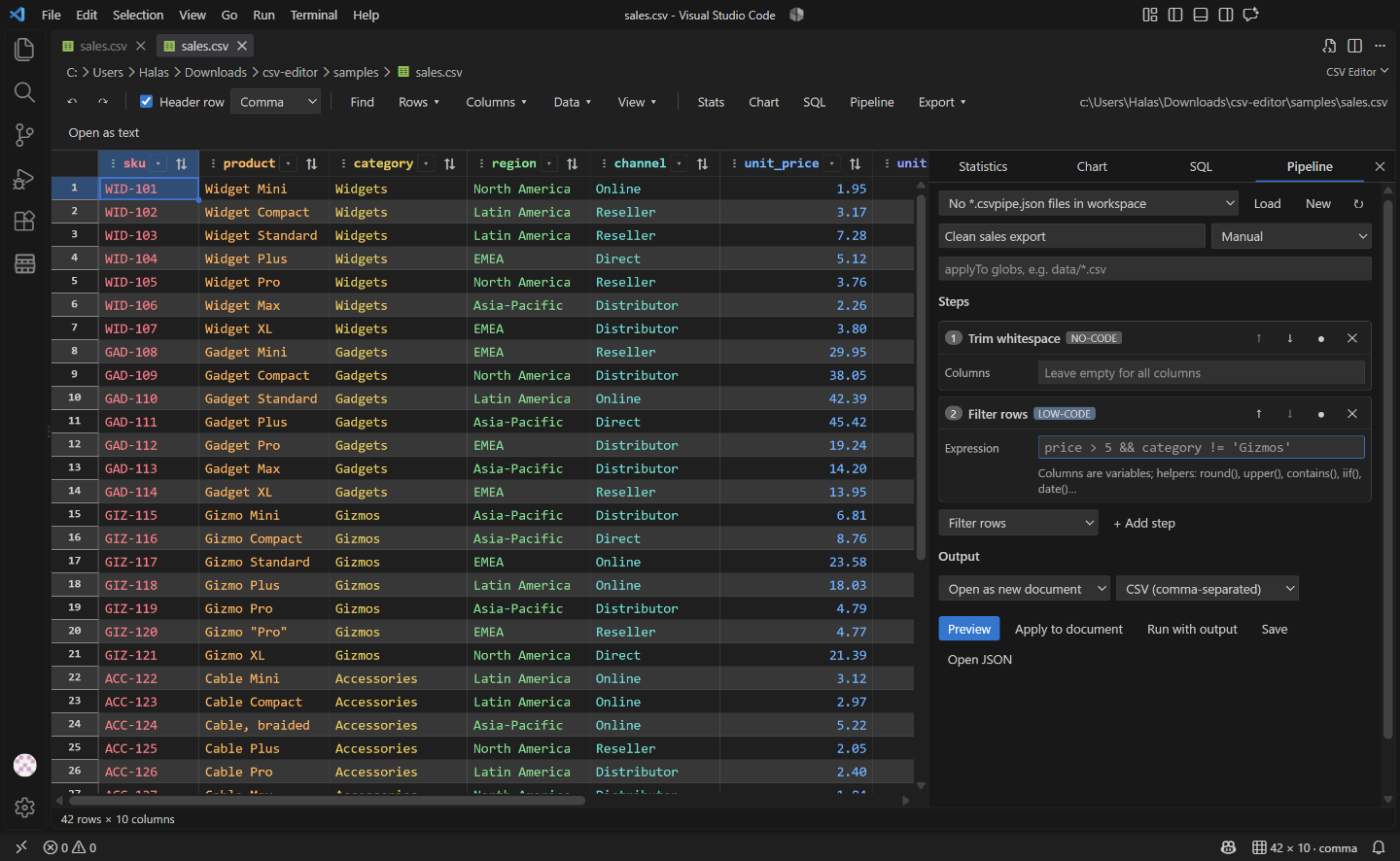Open the Manage gear menu

(25, 808)
